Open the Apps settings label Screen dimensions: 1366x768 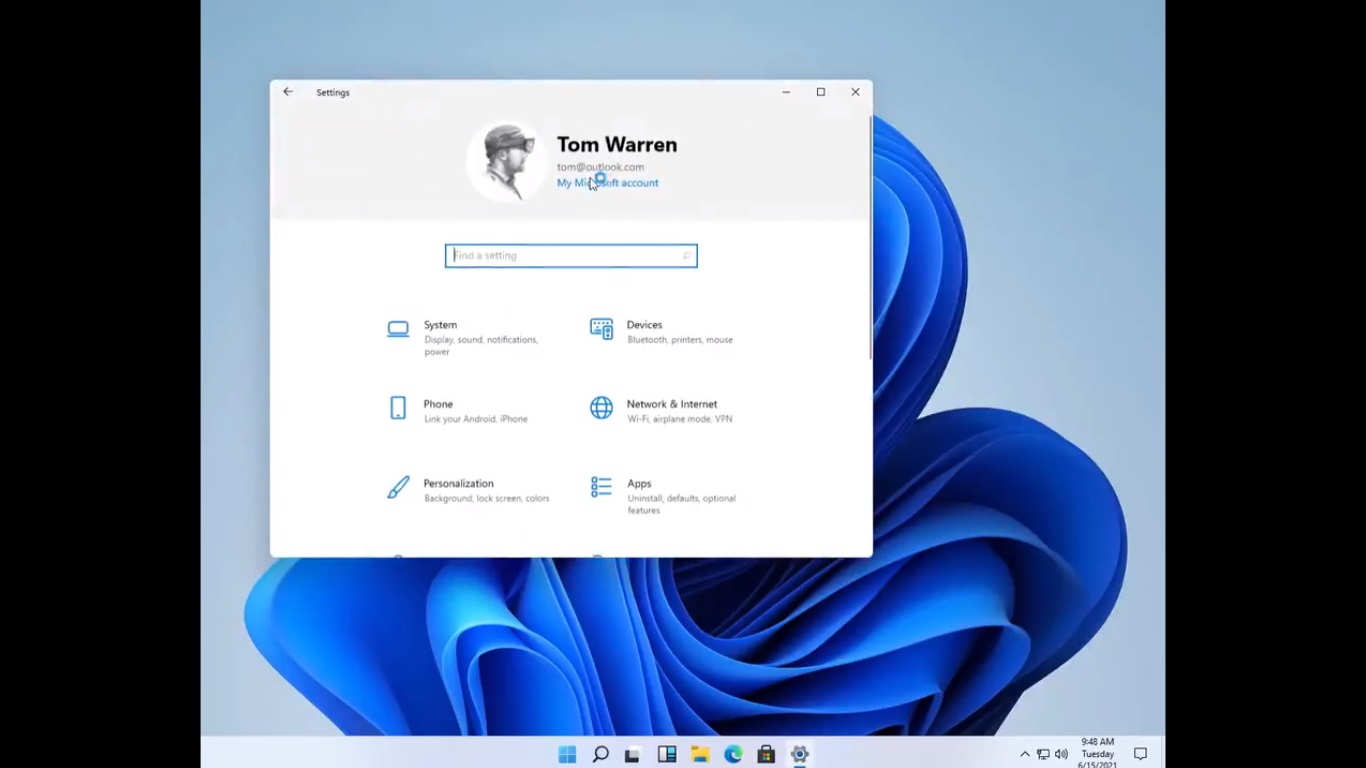639,484
